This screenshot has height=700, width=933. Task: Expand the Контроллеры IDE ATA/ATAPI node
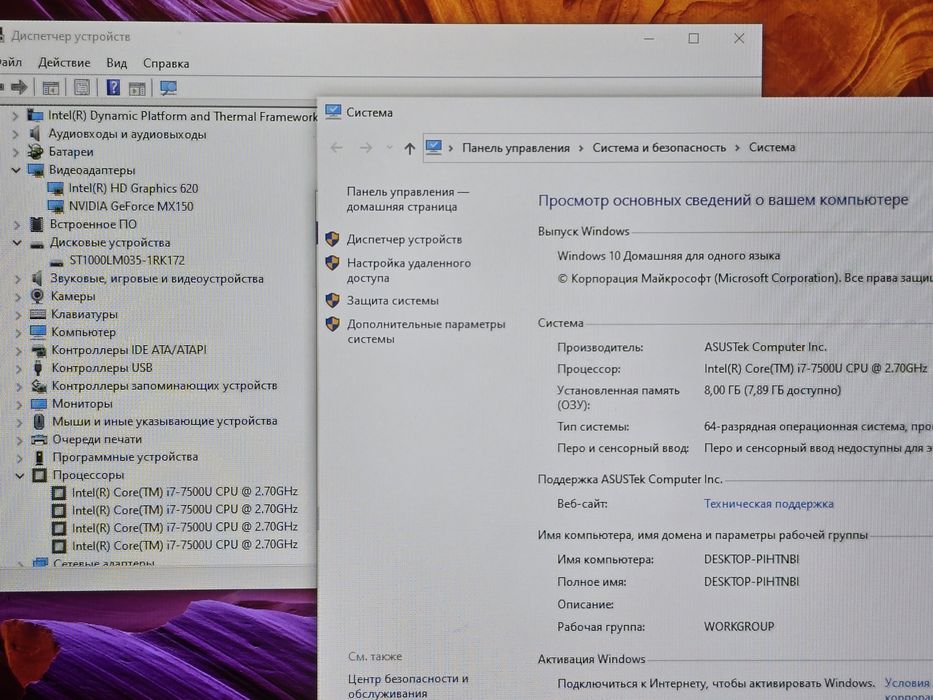pyautogui.click(x=18, y=351)
